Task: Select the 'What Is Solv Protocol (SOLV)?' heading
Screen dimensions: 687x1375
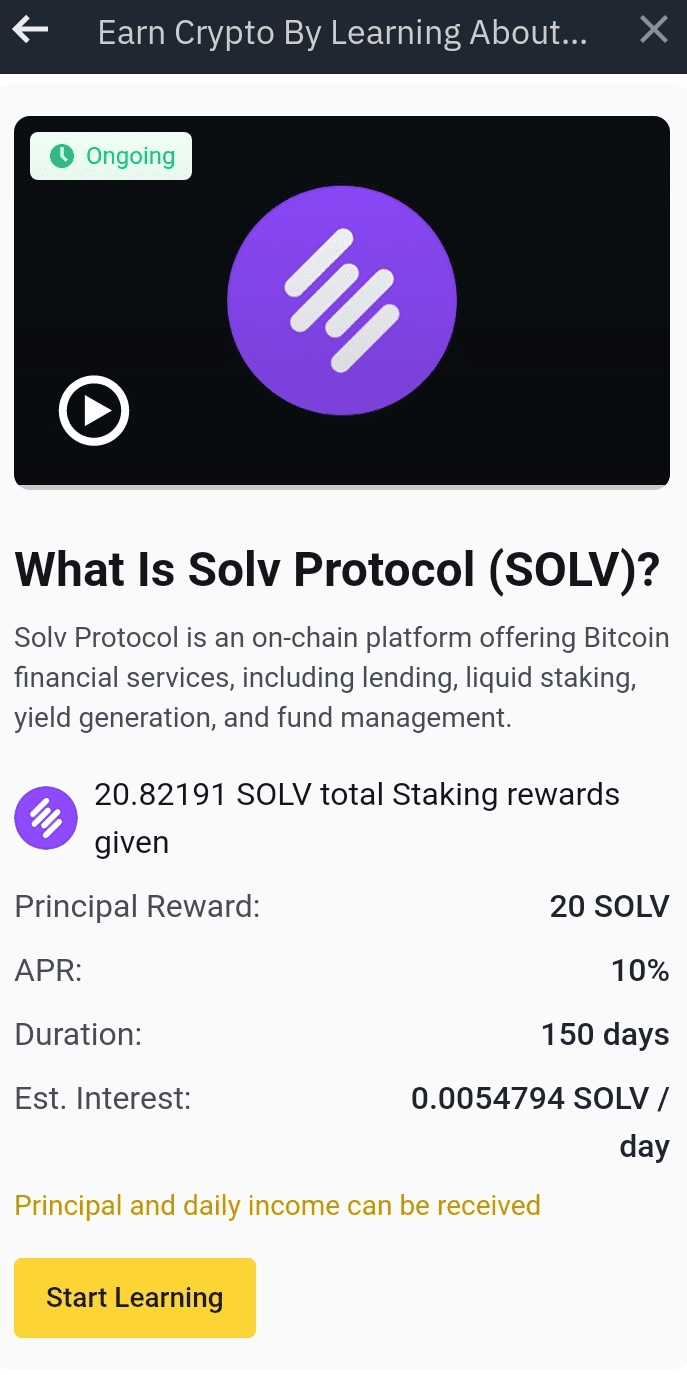Action: (338, 569)
